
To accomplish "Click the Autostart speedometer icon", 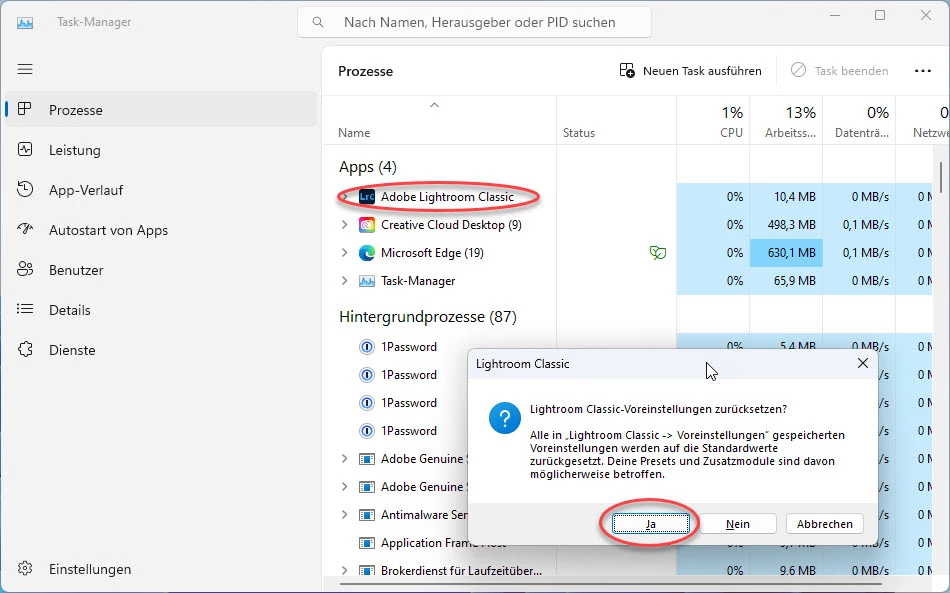I will (x=25, y=229).
